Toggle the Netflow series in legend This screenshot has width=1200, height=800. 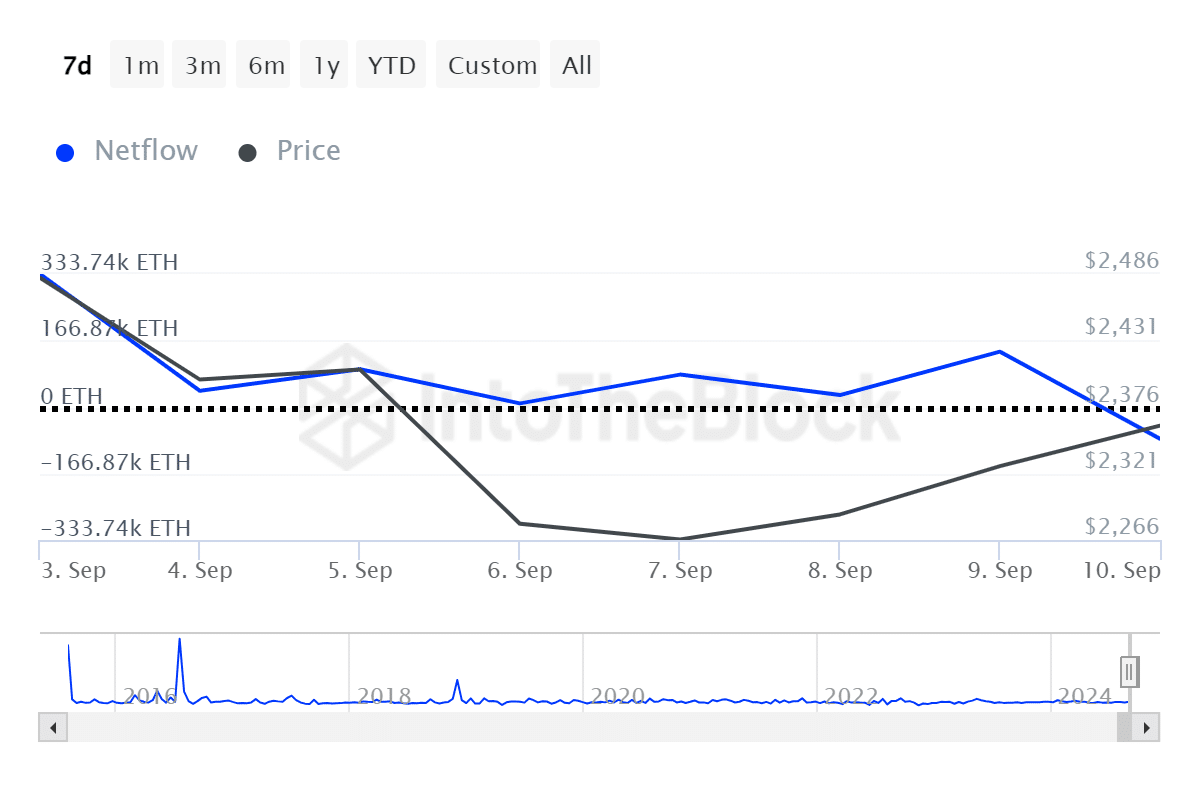pyautogui.click(x=146, y=151)
